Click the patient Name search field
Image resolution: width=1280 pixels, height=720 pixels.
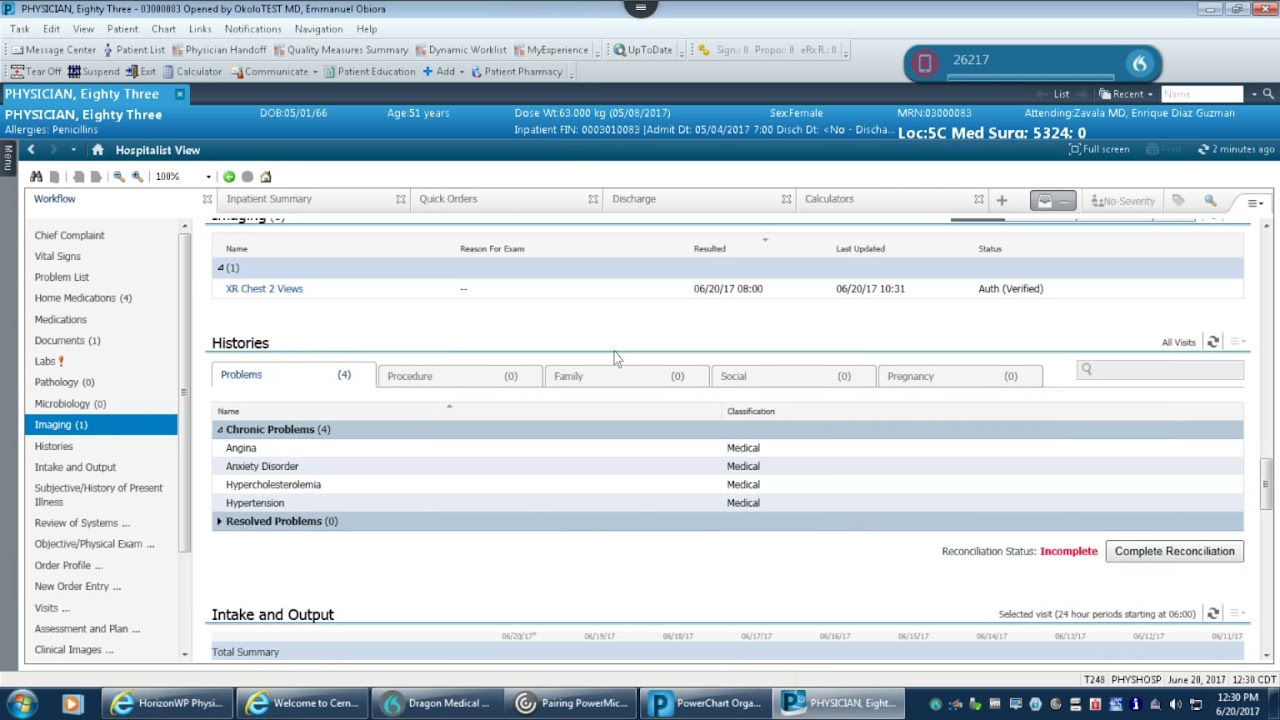pos(1201,94)
